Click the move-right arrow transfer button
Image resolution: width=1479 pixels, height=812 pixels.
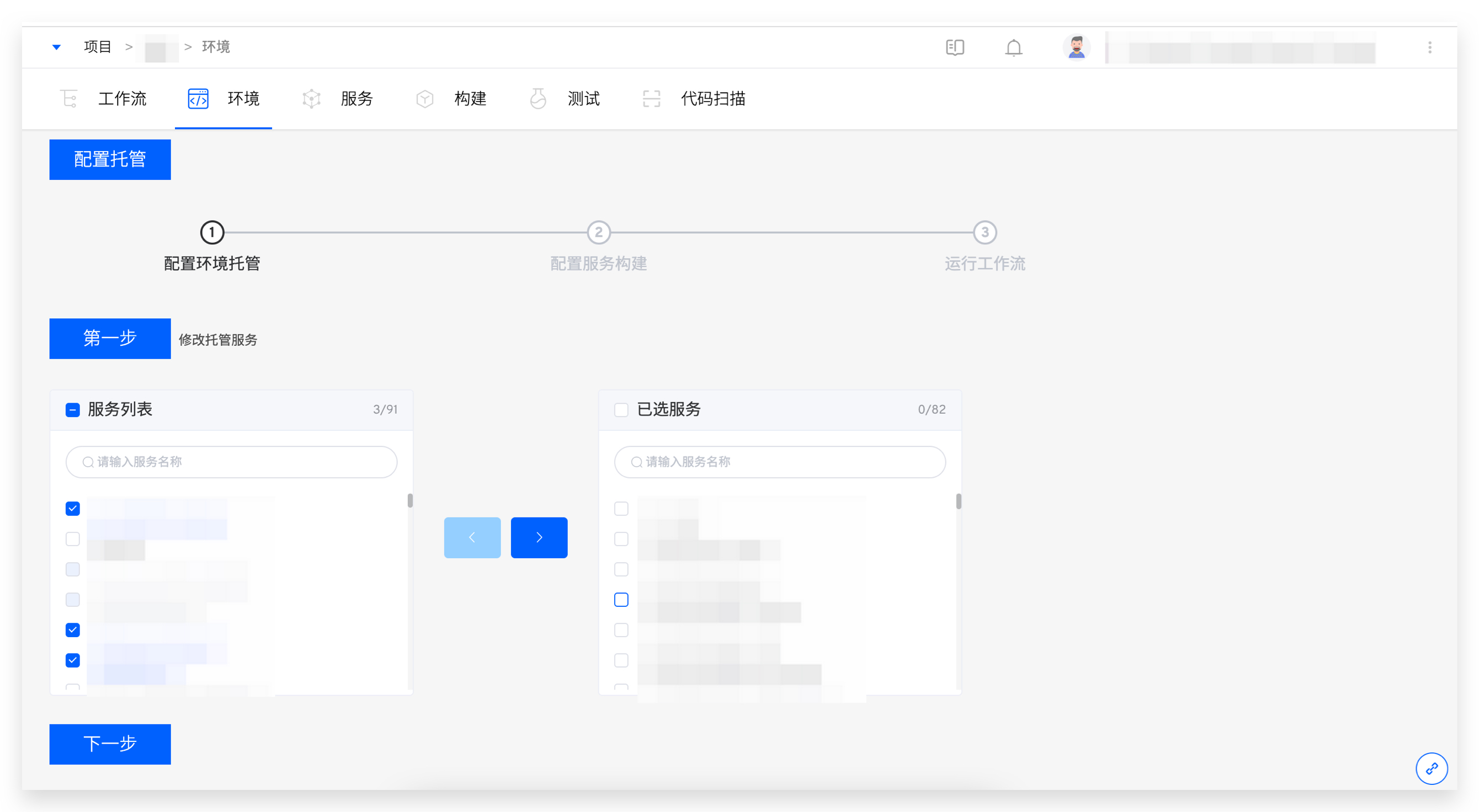click(539, 537)
